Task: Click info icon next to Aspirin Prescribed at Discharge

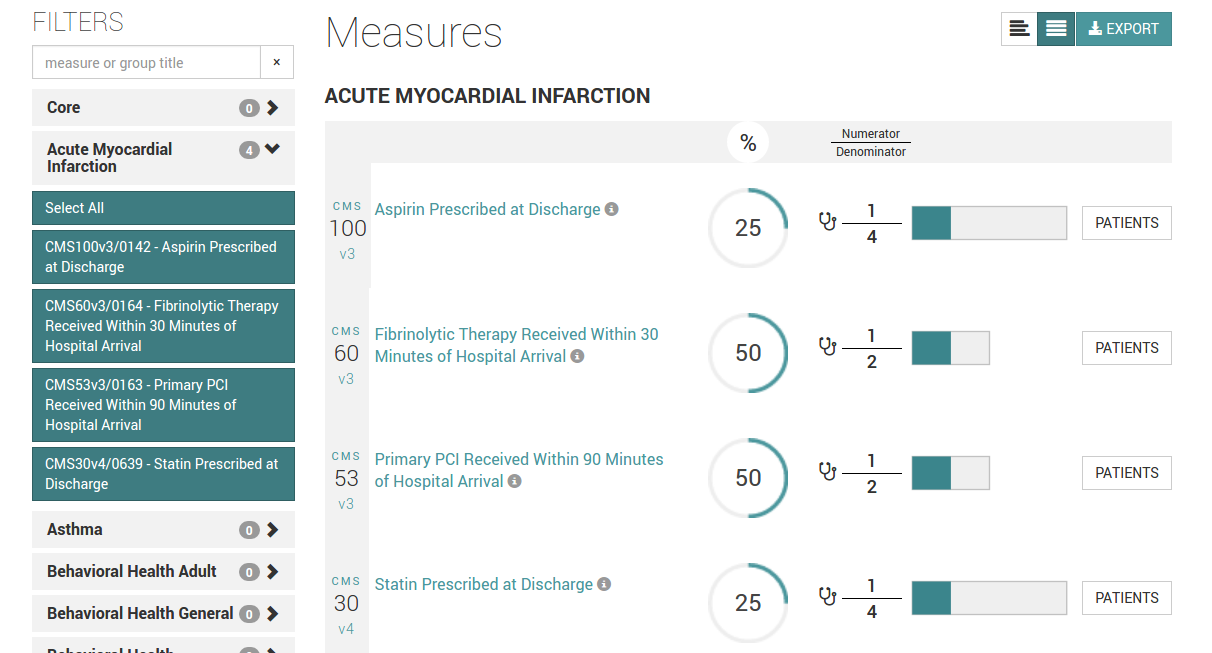Action: tap(612, 210)
